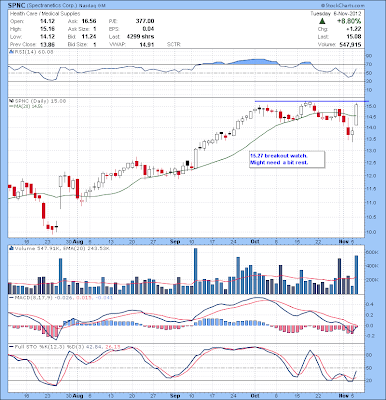Click the Prev Close value 13.86

tap(47, 44)
